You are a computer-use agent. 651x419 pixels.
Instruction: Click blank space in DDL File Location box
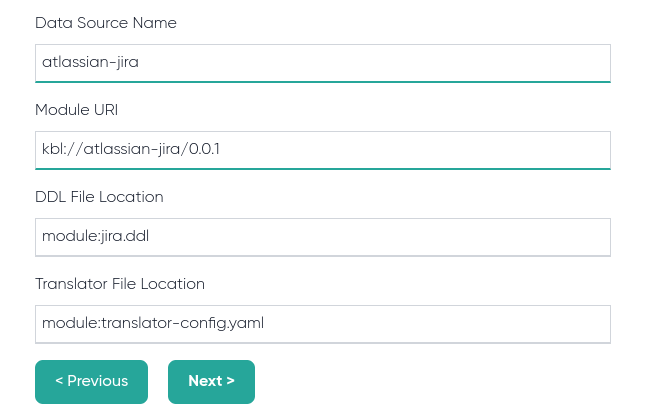coord(380,237)
